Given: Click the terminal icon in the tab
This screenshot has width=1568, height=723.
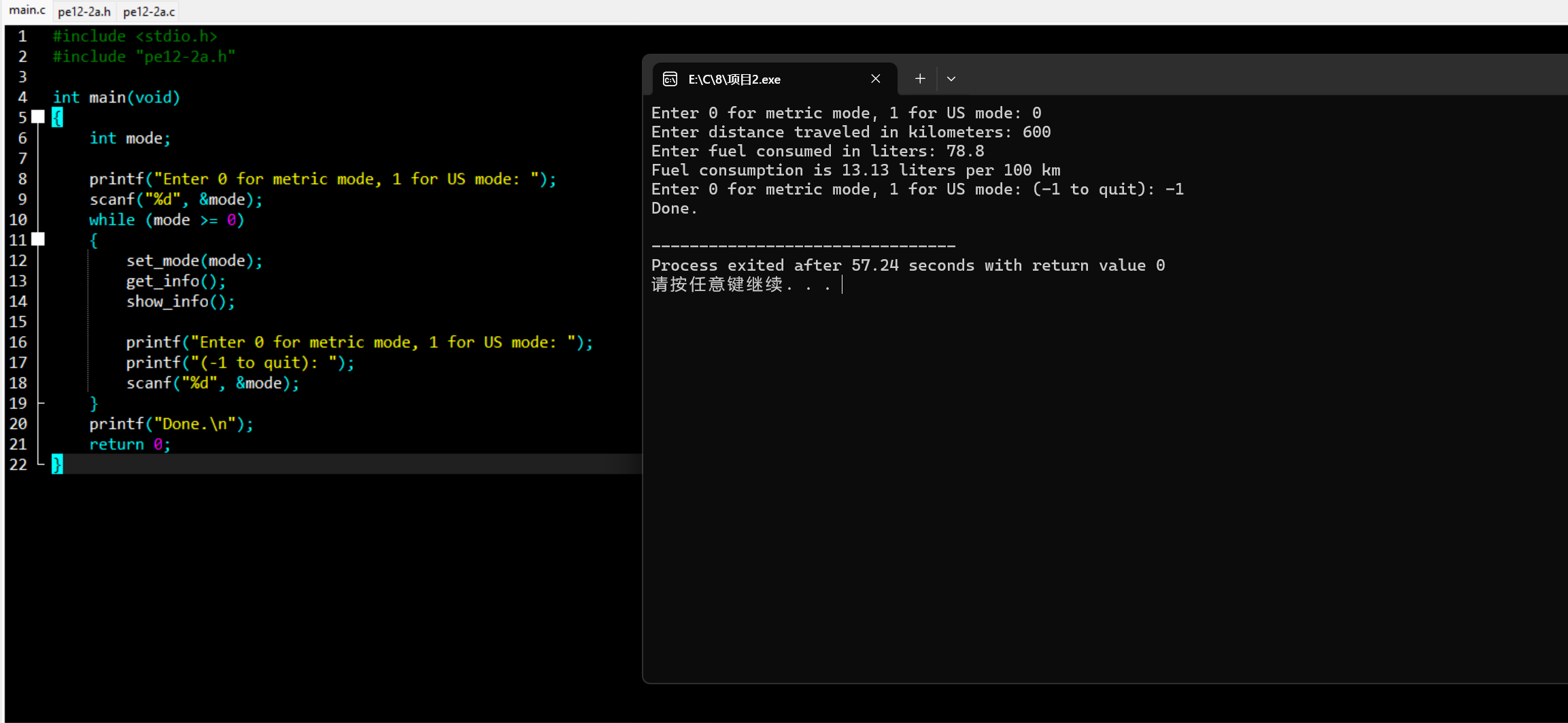Looking at the screenshot, I should pos(670,79).
